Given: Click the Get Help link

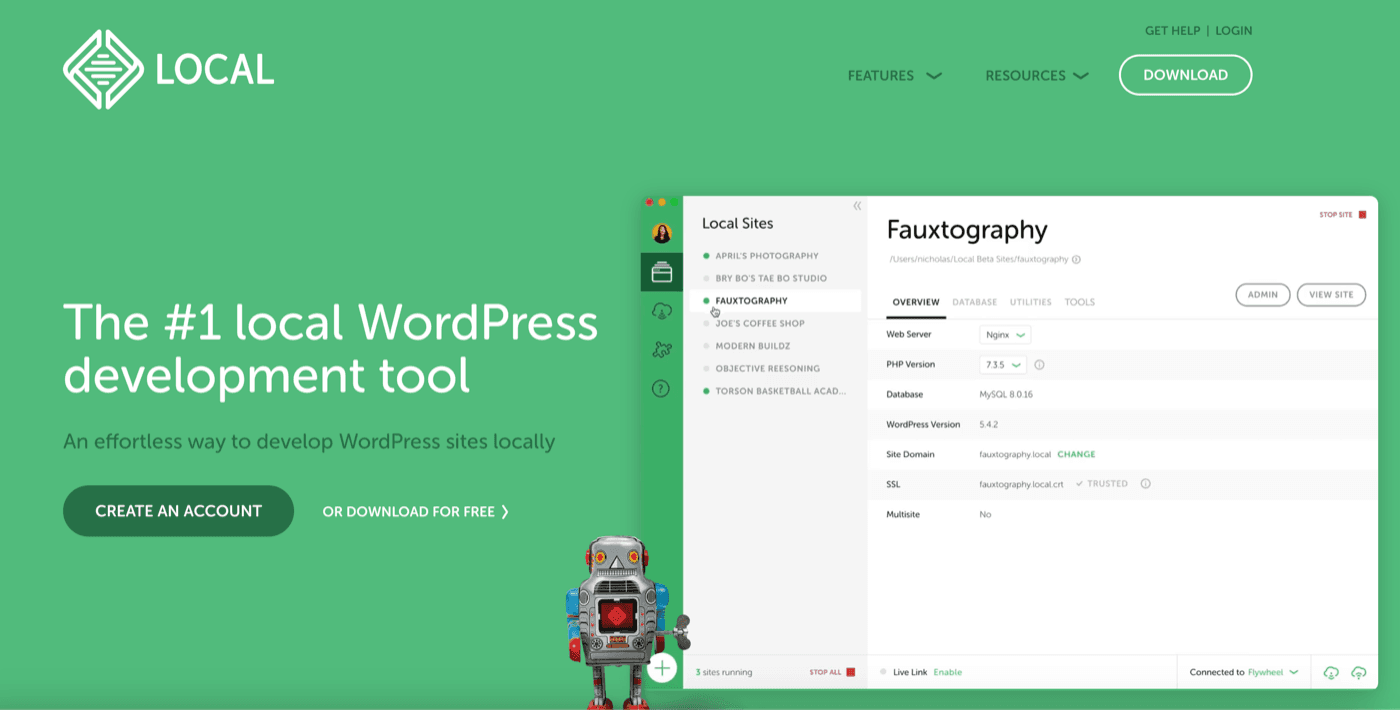Looking at the screenshot, I should tap(1171, 31).
